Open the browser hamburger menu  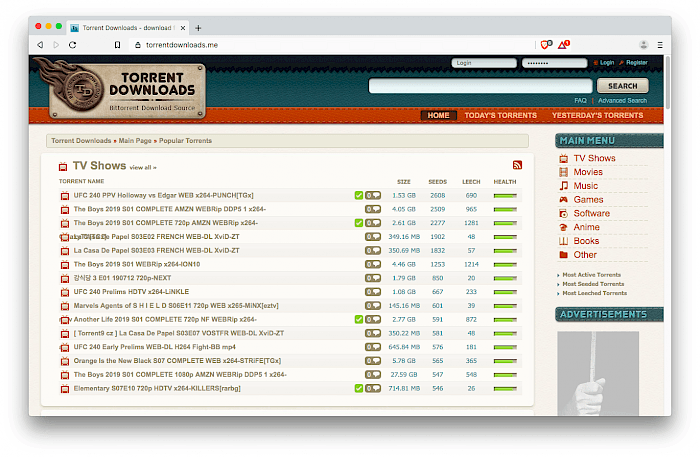click(660, 45)
